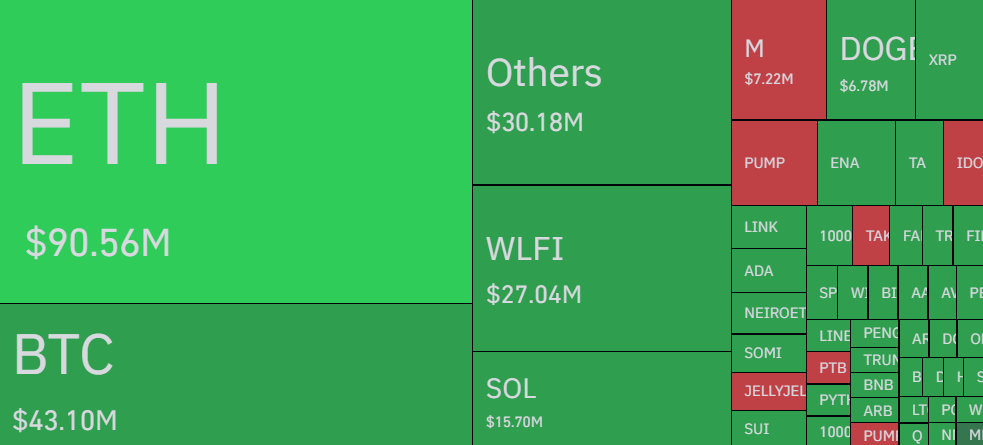Select the BTC liquidation tile
Viewport: 983px width, 445px height.
tap(235, 375)
